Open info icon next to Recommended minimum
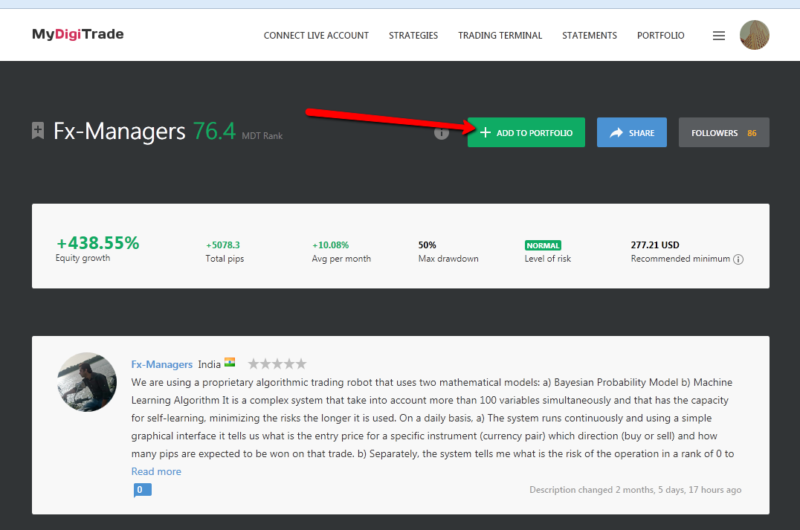Viewport: 800px width, 530px height. [x=738, y=259]
